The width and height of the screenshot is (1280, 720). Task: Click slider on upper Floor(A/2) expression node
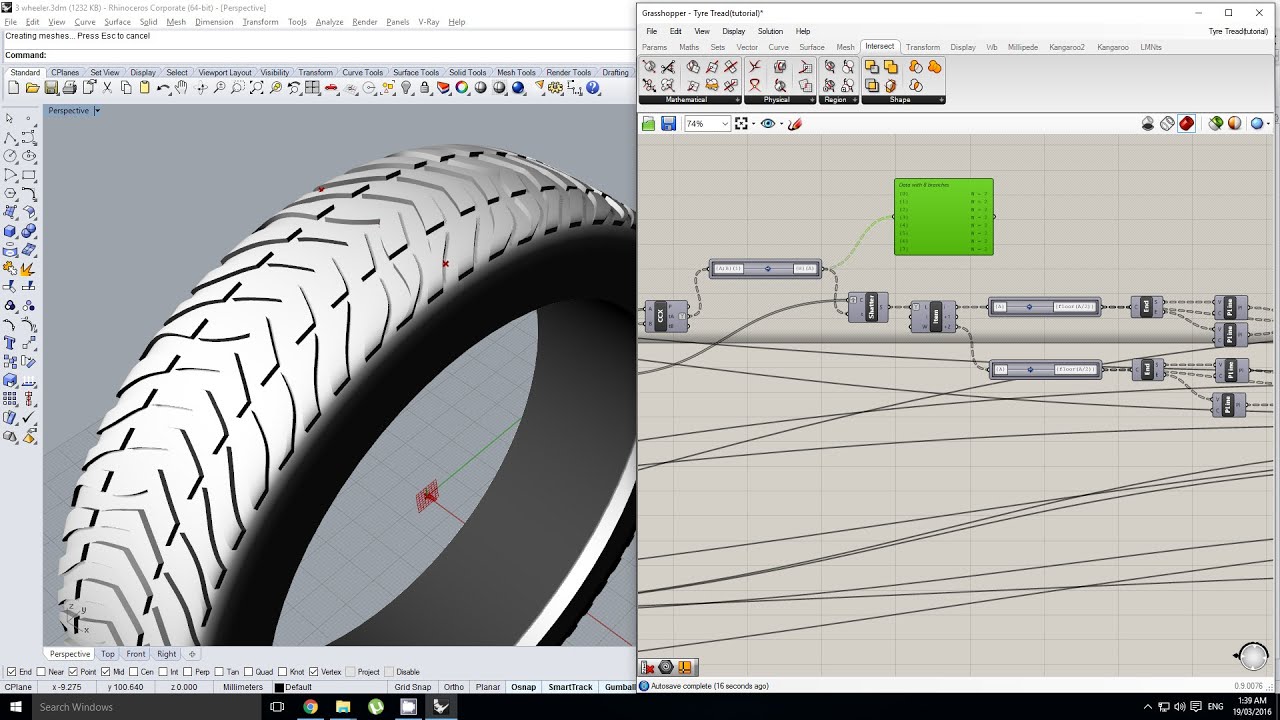pos(1030,307)
